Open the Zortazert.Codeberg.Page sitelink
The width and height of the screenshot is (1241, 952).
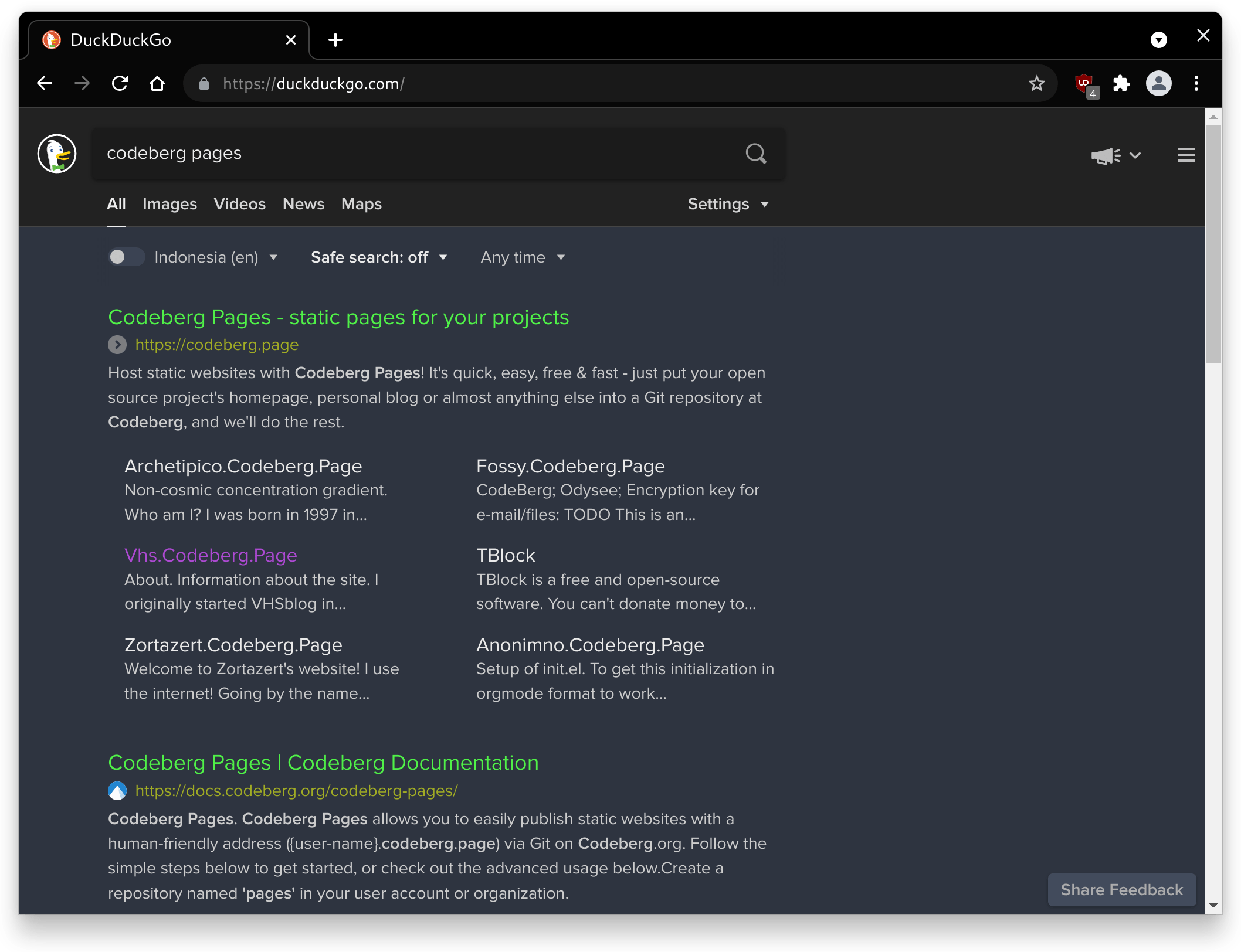[x=233, y=645]
